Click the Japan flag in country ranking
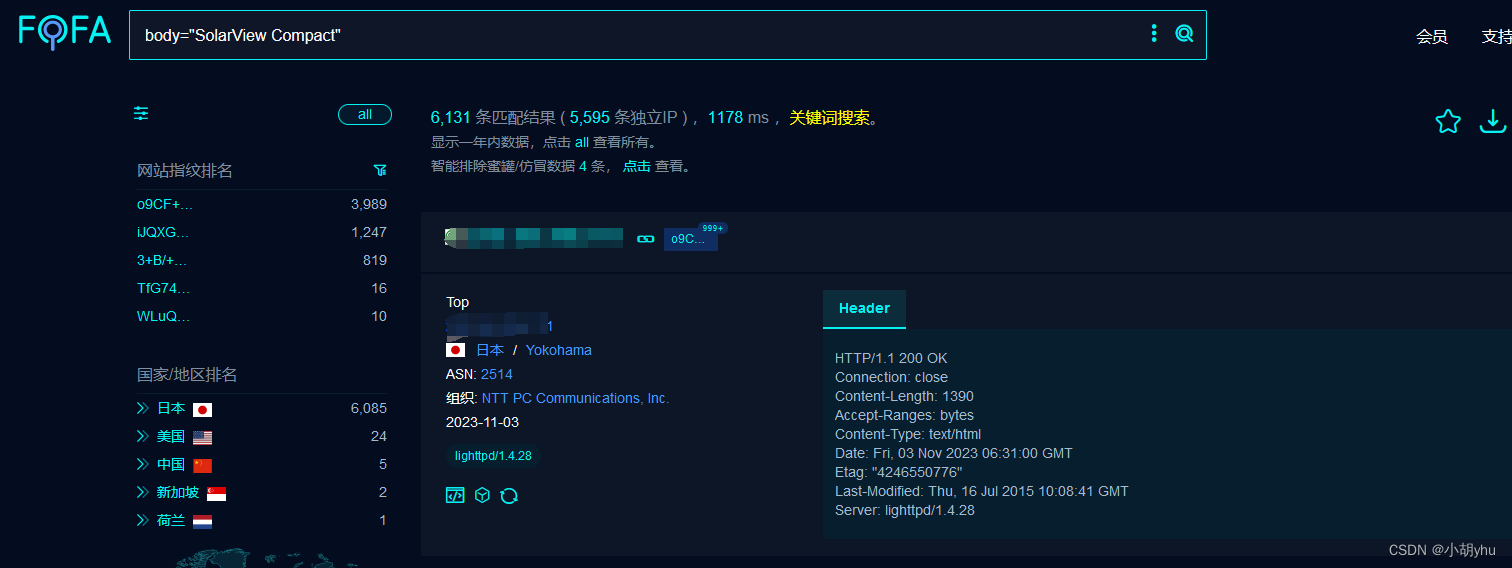1512x568 pixels. (x=202, y=409)
